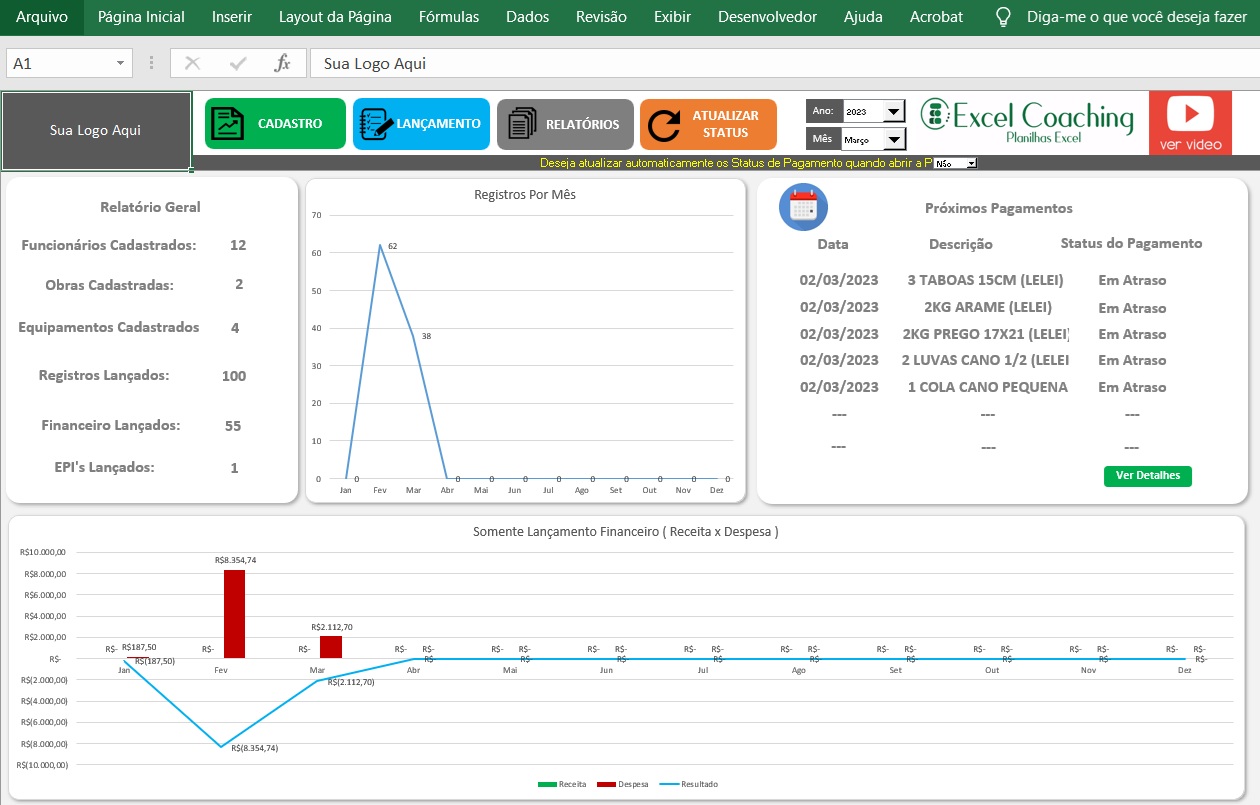Image resolution: width=1260 pixels, height=805 pixels.
Task: Click the 2KG PREGO 17X21 payment description
Action: 986,334
